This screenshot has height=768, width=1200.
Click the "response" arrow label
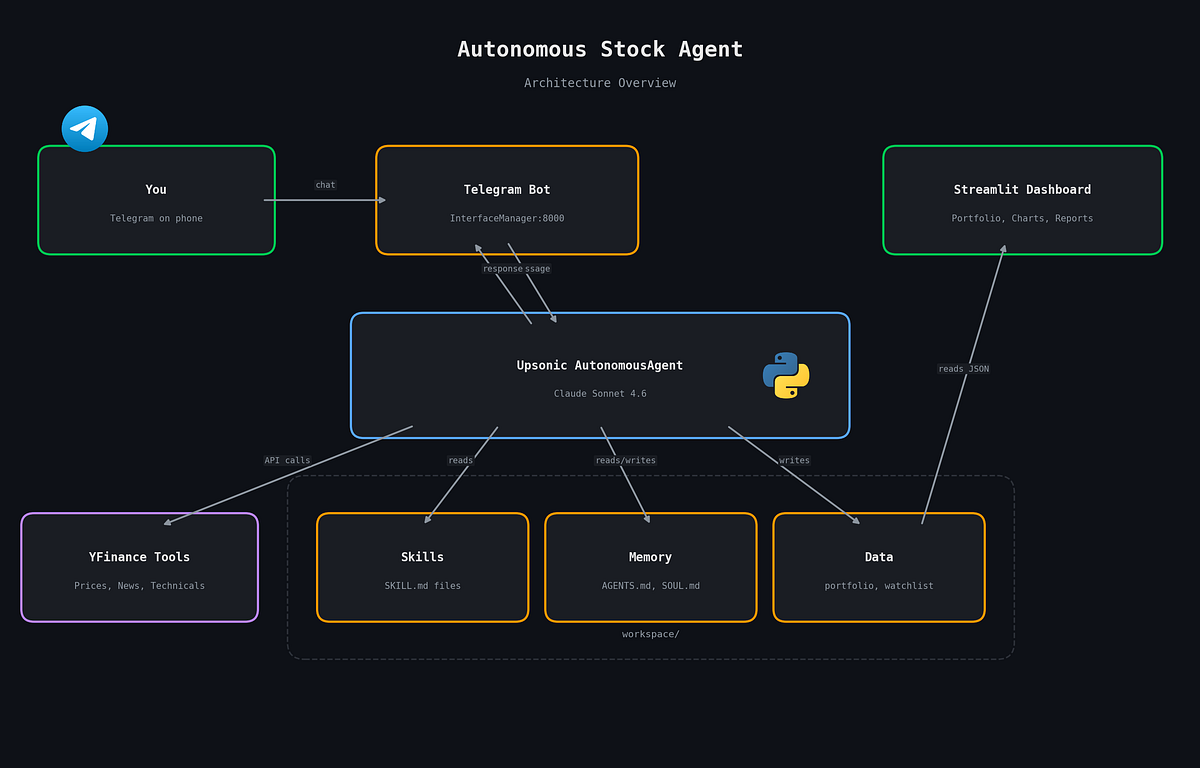(x=502, y=269)
